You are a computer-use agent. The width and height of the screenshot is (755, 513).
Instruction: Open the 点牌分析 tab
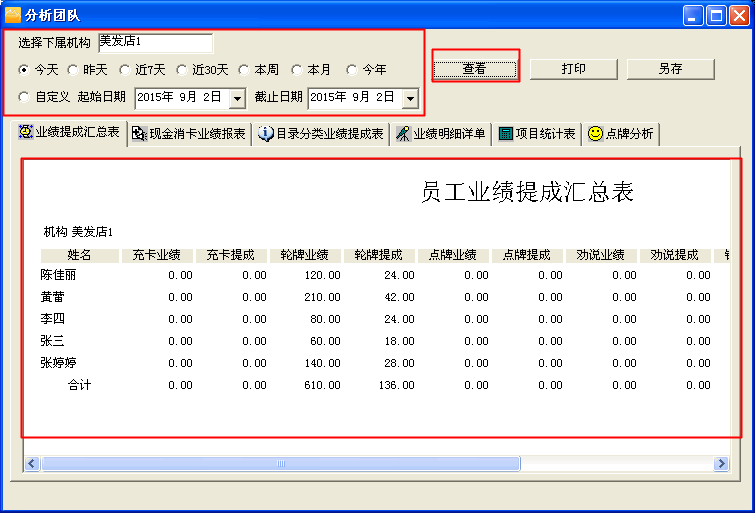point(621,133)
